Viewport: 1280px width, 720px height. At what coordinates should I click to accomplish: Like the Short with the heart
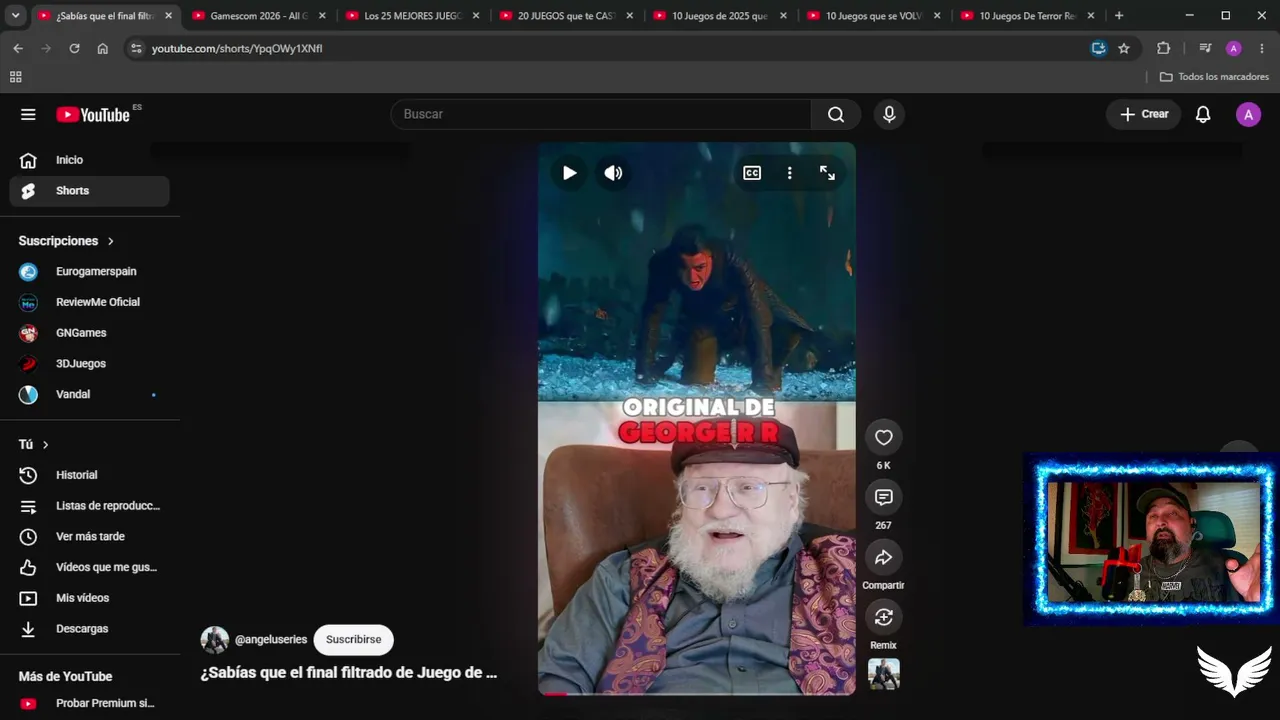[883, 437]
